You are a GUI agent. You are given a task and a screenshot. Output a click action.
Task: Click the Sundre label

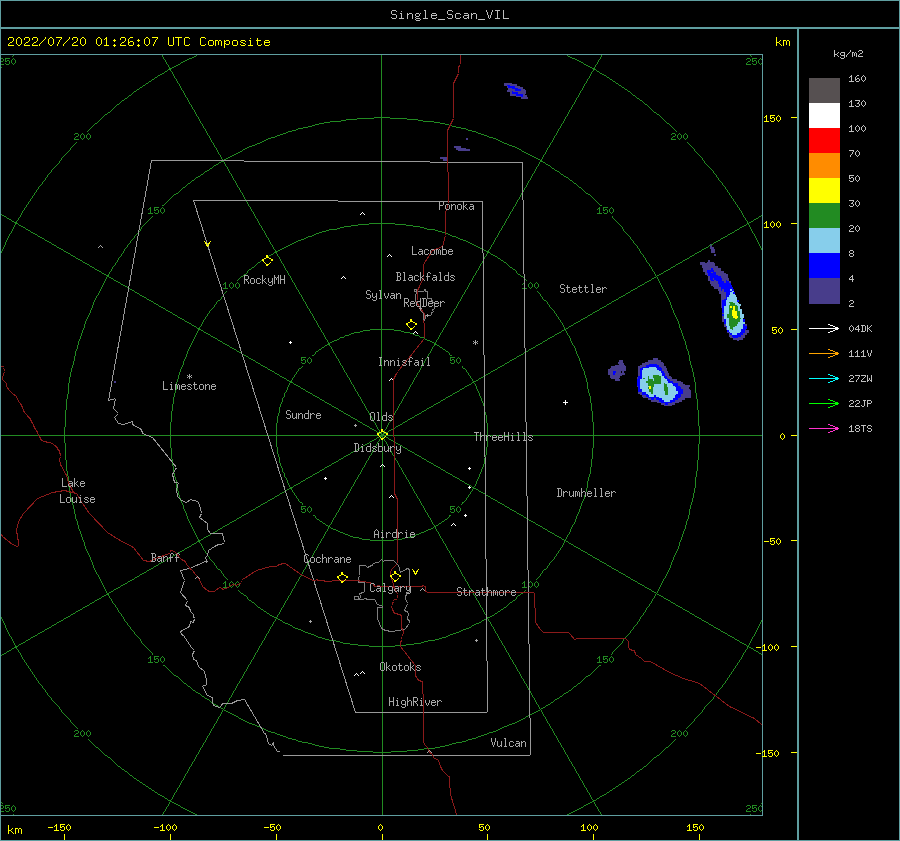coord(303,414)
